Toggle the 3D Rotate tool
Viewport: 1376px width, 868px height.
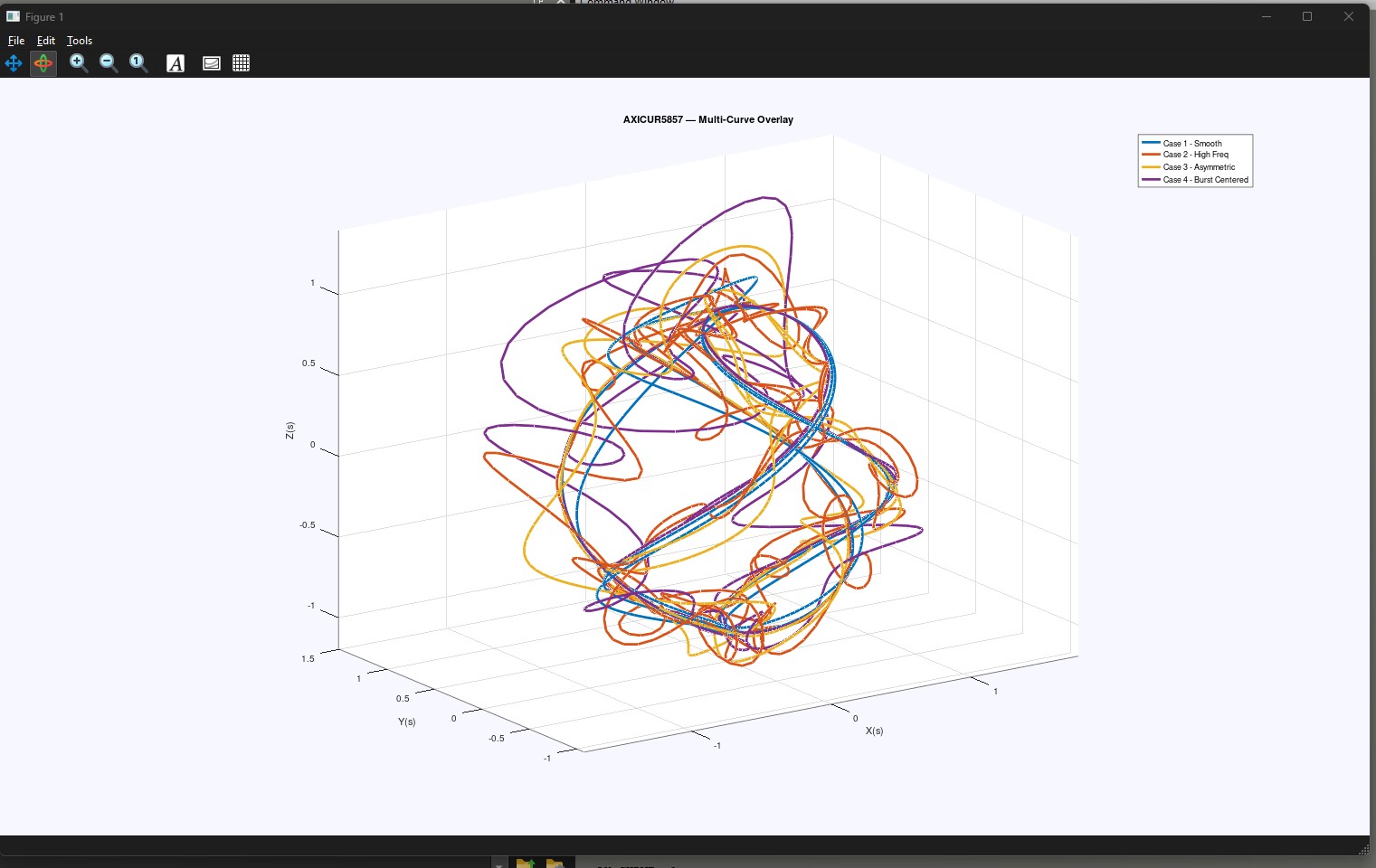[x=43, y=63]
